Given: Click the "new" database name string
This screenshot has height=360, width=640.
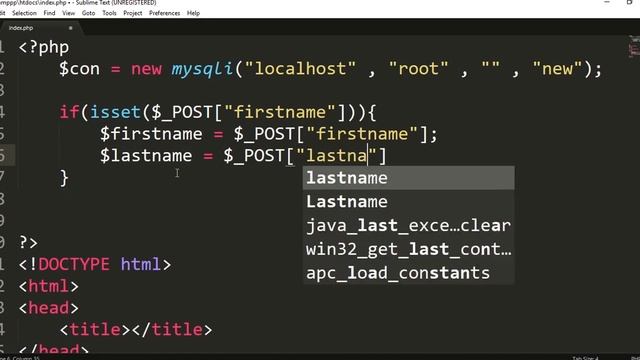Looking at the screenshot, I should (558, 69).
